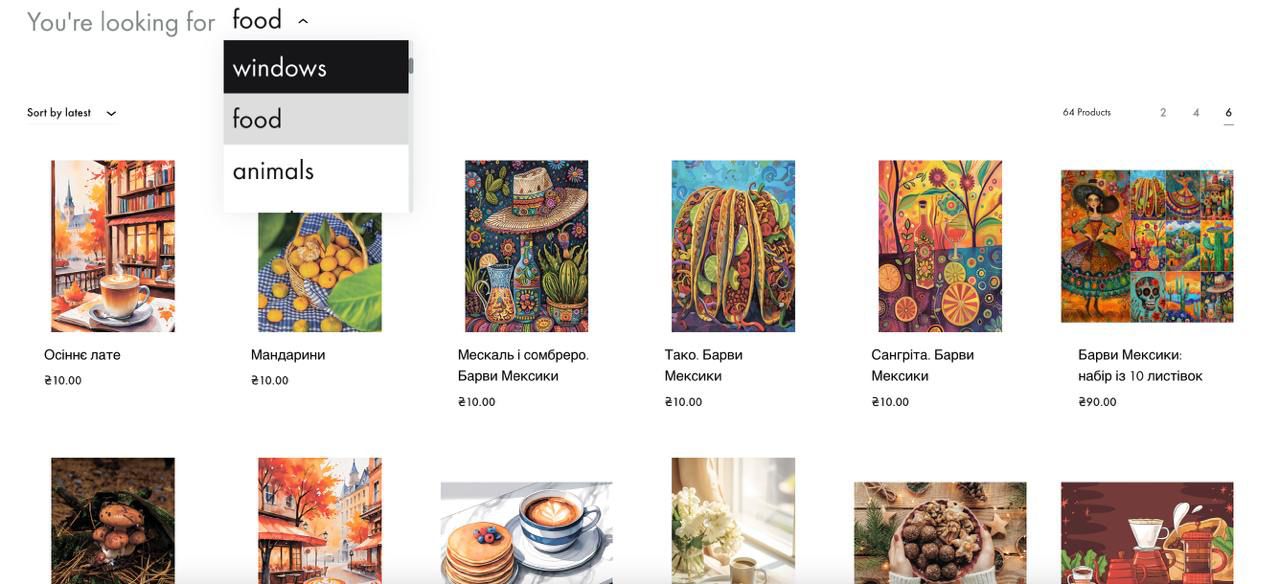
Task: Select the 6 column grid view
Action: [1229, 113]
